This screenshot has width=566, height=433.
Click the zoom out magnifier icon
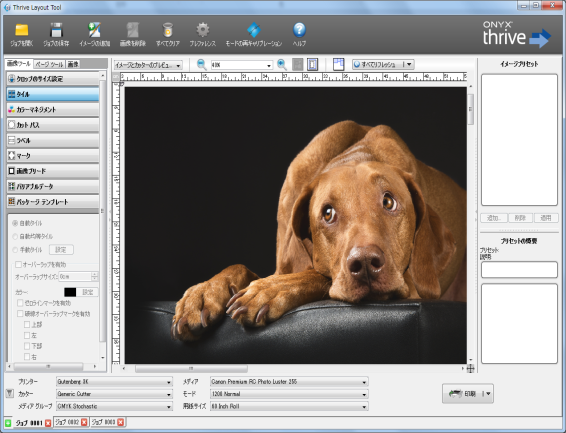click(201, 65)
